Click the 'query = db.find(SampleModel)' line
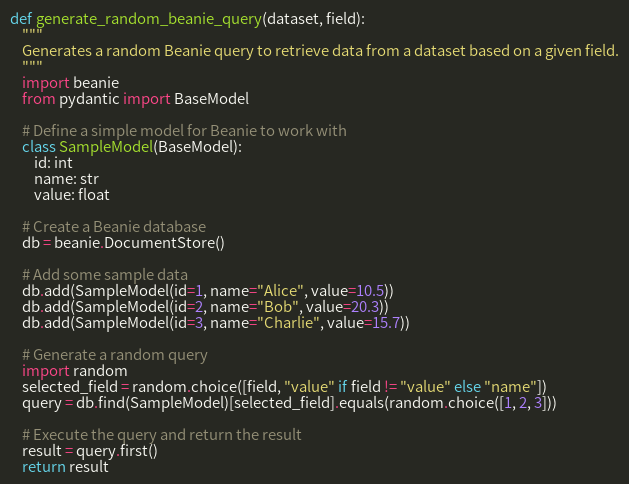Viewport: 629px width, 484px height. click(289, 403)
